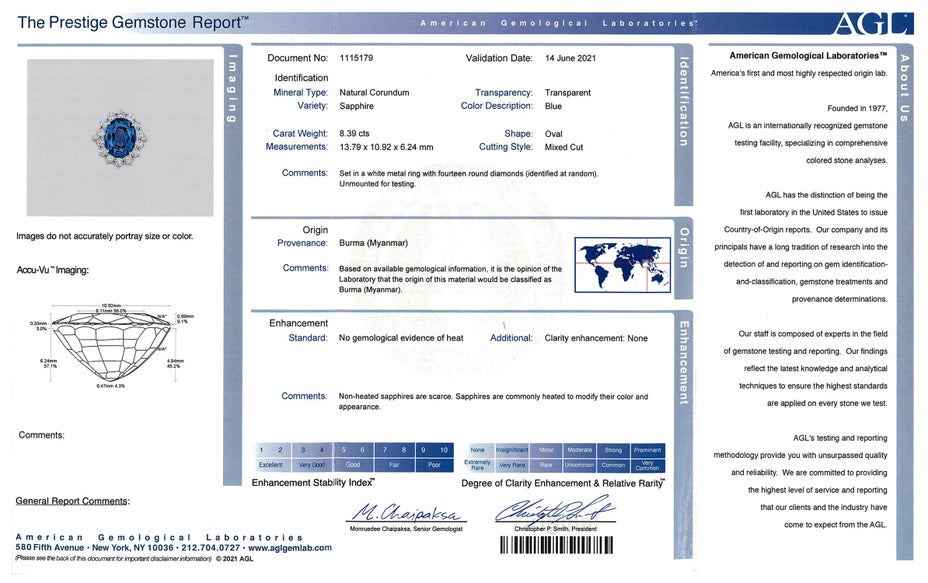Select the Enhancement vertical tab
The width and height of the screenshot is (928, 583).
(684, 362)
